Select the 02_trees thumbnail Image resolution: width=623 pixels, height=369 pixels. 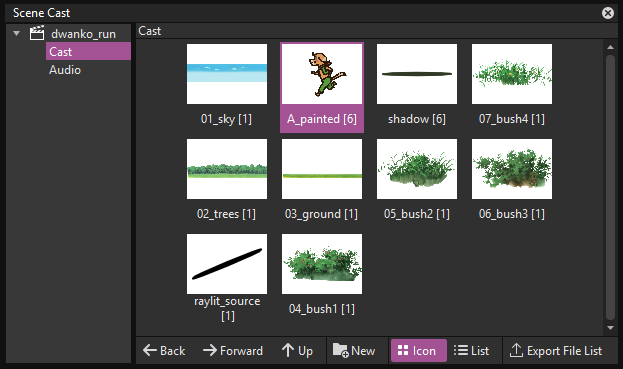point(227,169)
